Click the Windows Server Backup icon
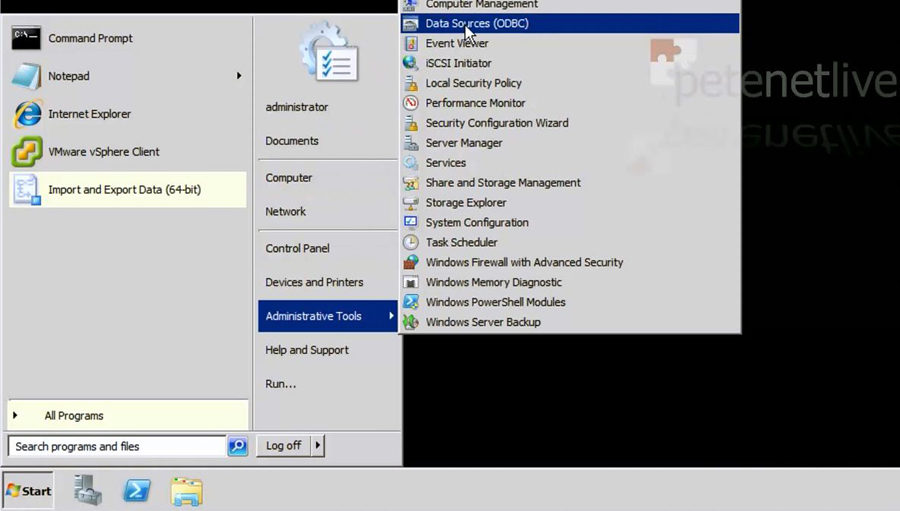This screenshot has height=511, width=900. coord(410,322)
